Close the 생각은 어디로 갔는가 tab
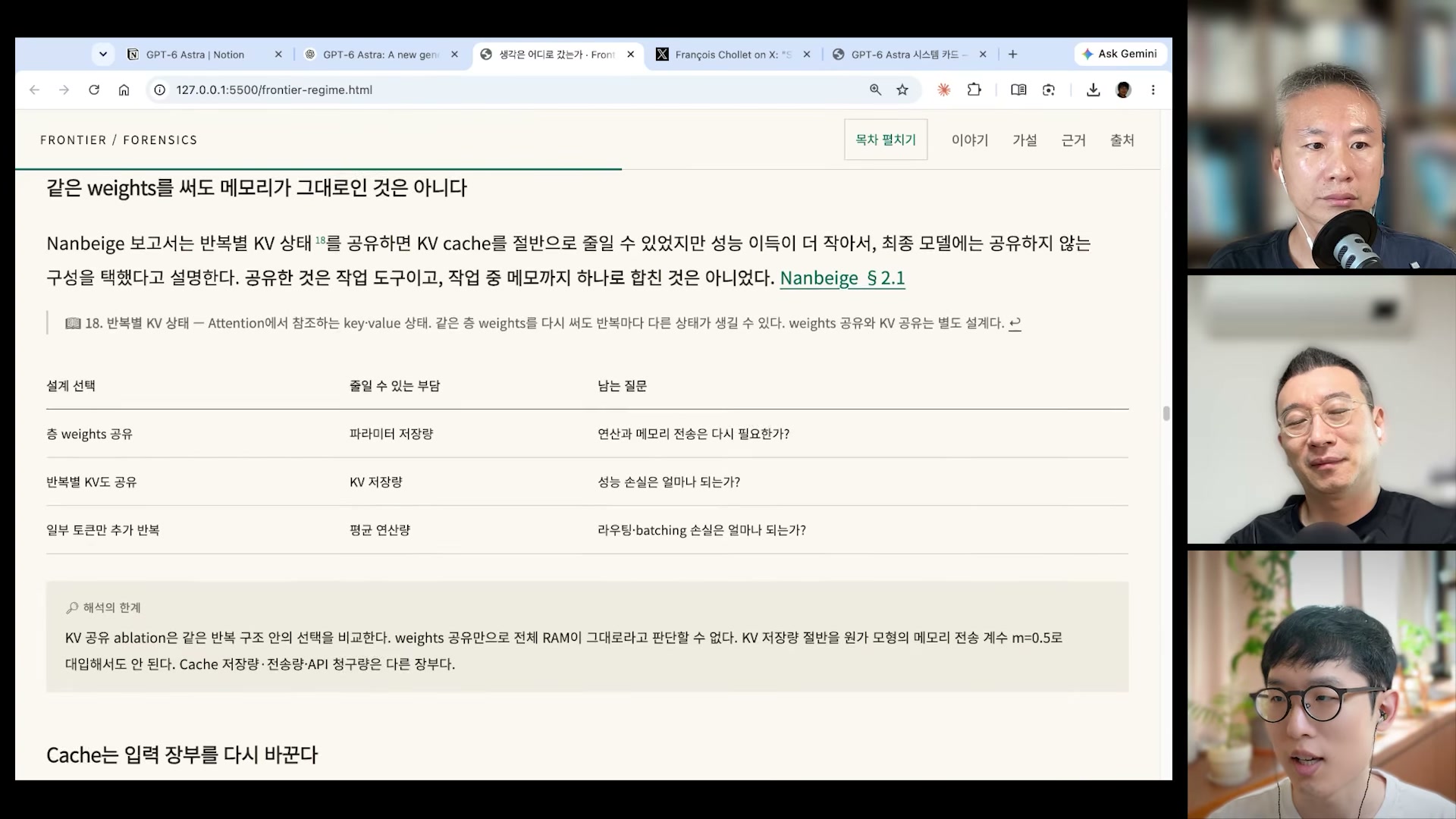Screen dimensions: 1456x819 tap(630, 55)
